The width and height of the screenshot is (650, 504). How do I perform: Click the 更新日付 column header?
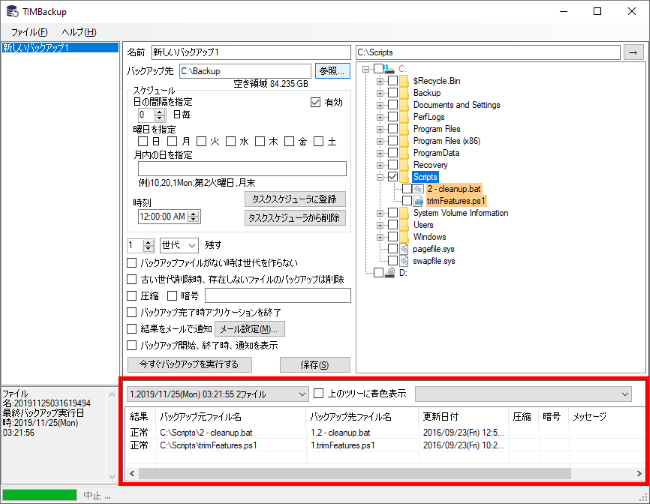point(463,417)
